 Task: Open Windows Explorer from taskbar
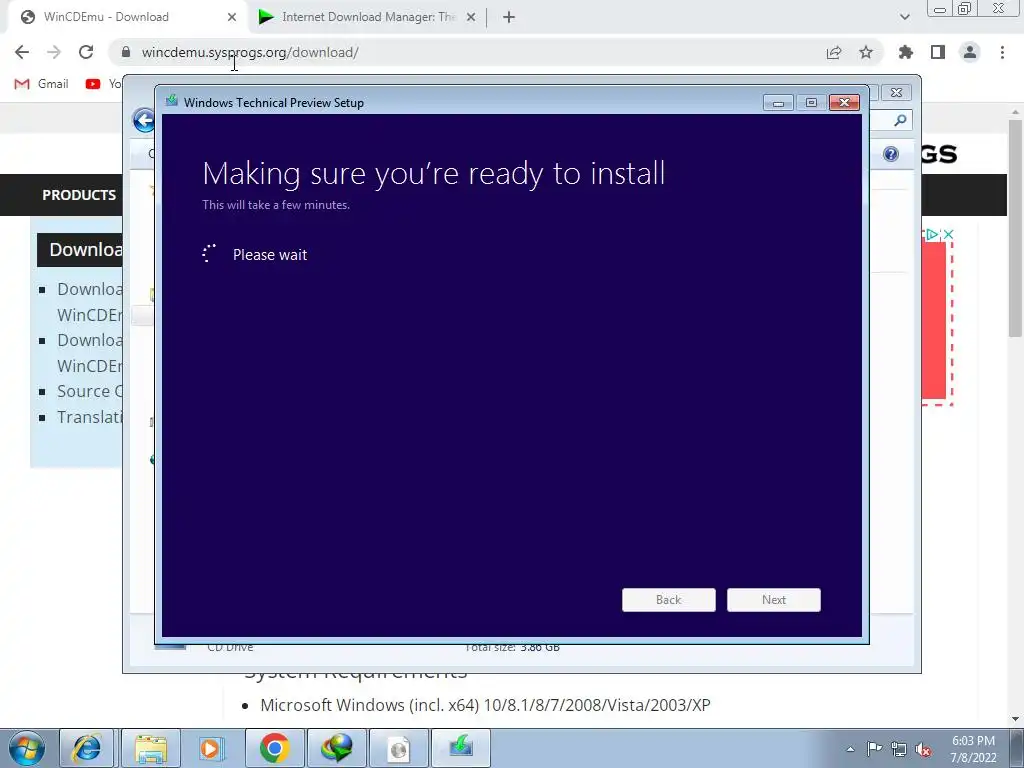tap(150, 748)
